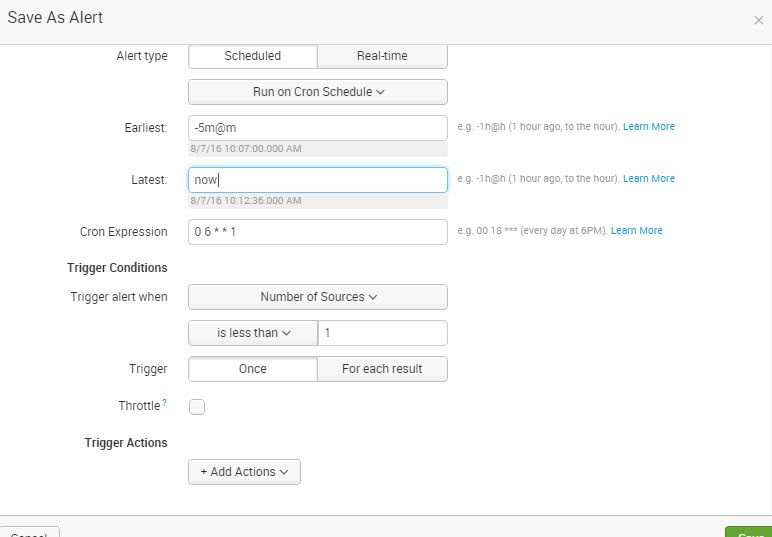This screenshot has width=772, height=537.
Task: Expand the Number of Sources dropdown
Action: click(x=318, y=297)
